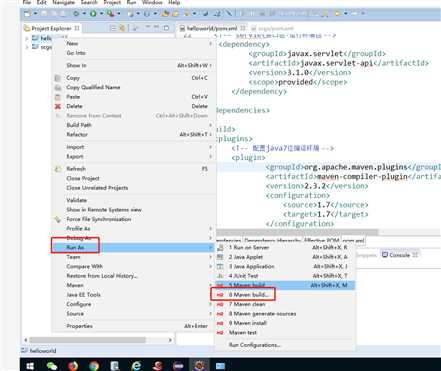This screenshot has height=371, width=441.
Task: Open Chrome from the taskbar
Action: (94, 366)
